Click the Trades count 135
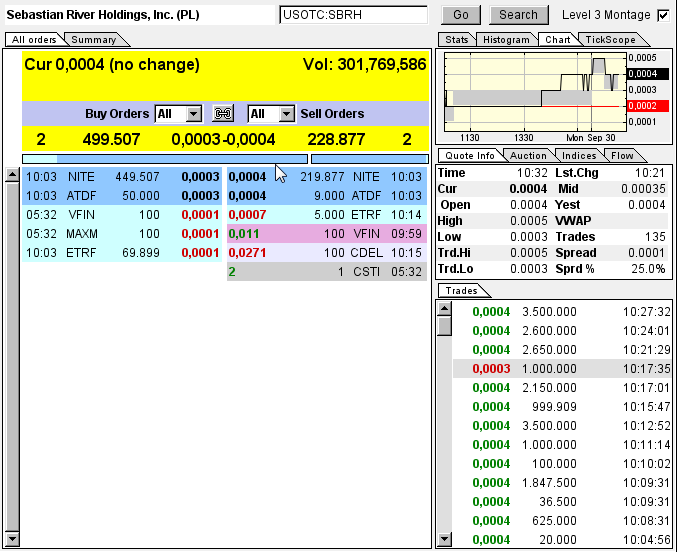679x552 pixels. (x=655, y=237)
